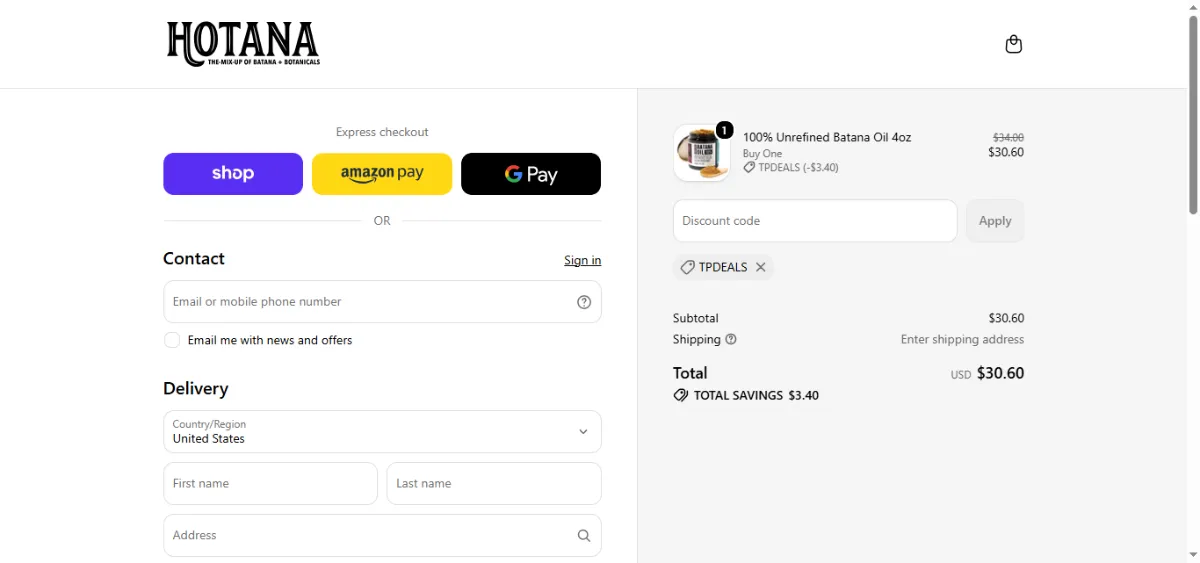
Task: Click the 'Express checkout' label
Action: 382,132
